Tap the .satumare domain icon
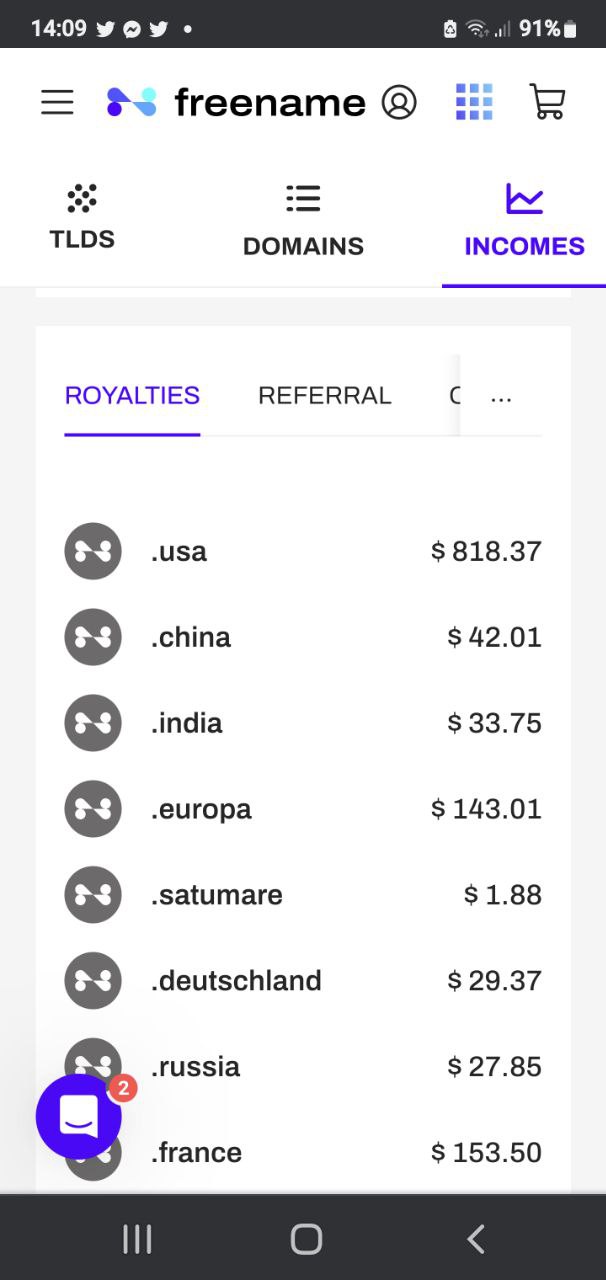Viewport: 606px width, 1280px height. 93,895
